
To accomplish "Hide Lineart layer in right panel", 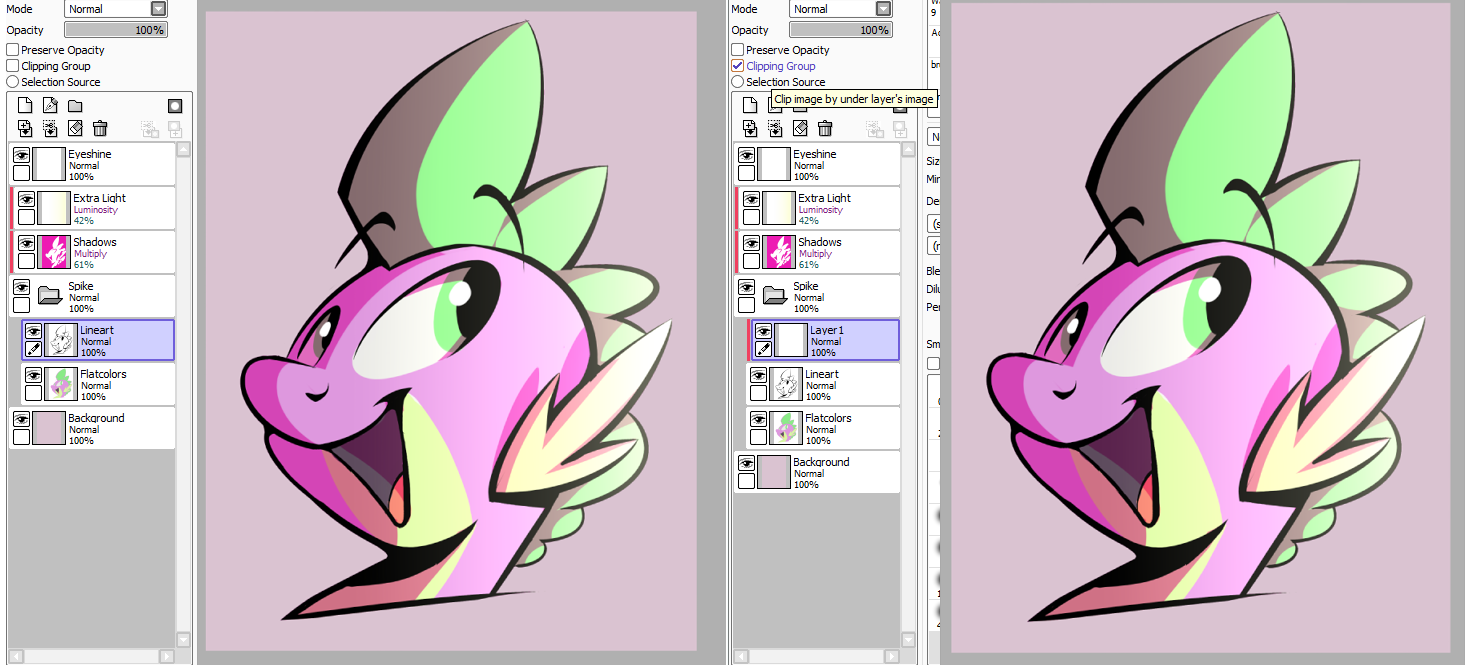I will click(x=758, y=376).
